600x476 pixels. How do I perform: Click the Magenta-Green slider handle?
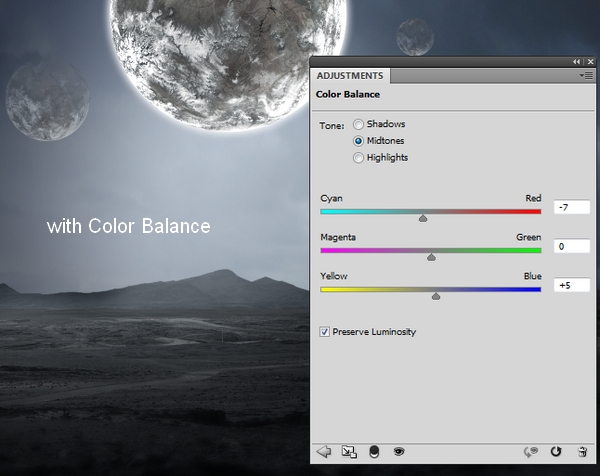pyautogui.click(x=431, y=256)
